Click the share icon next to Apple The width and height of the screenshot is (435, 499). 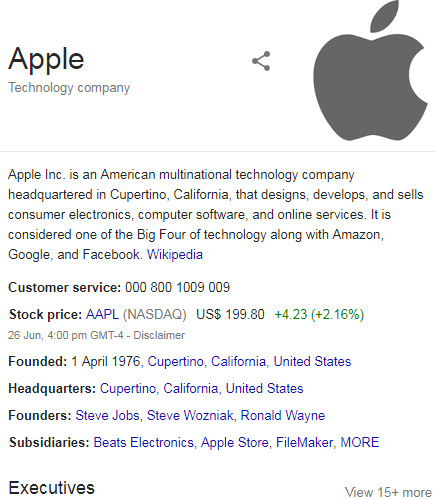[x=261, y=61]
